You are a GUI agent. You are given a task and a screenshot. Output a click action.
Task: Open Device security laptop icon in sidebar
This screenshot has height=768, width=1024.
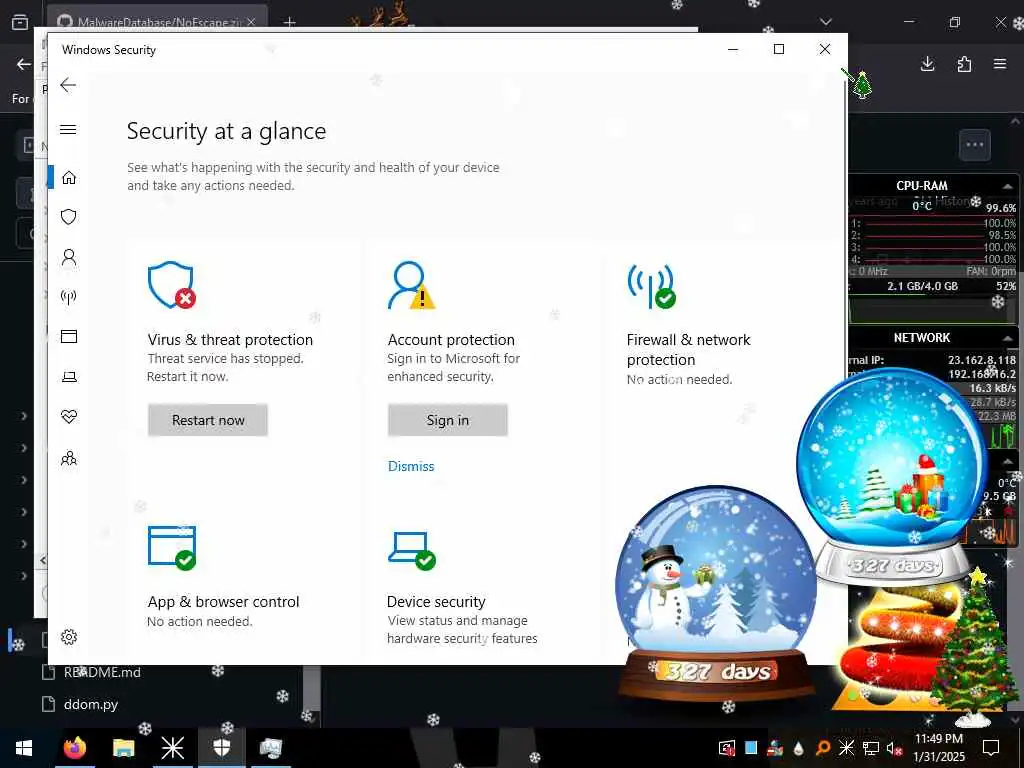(69, 377)
